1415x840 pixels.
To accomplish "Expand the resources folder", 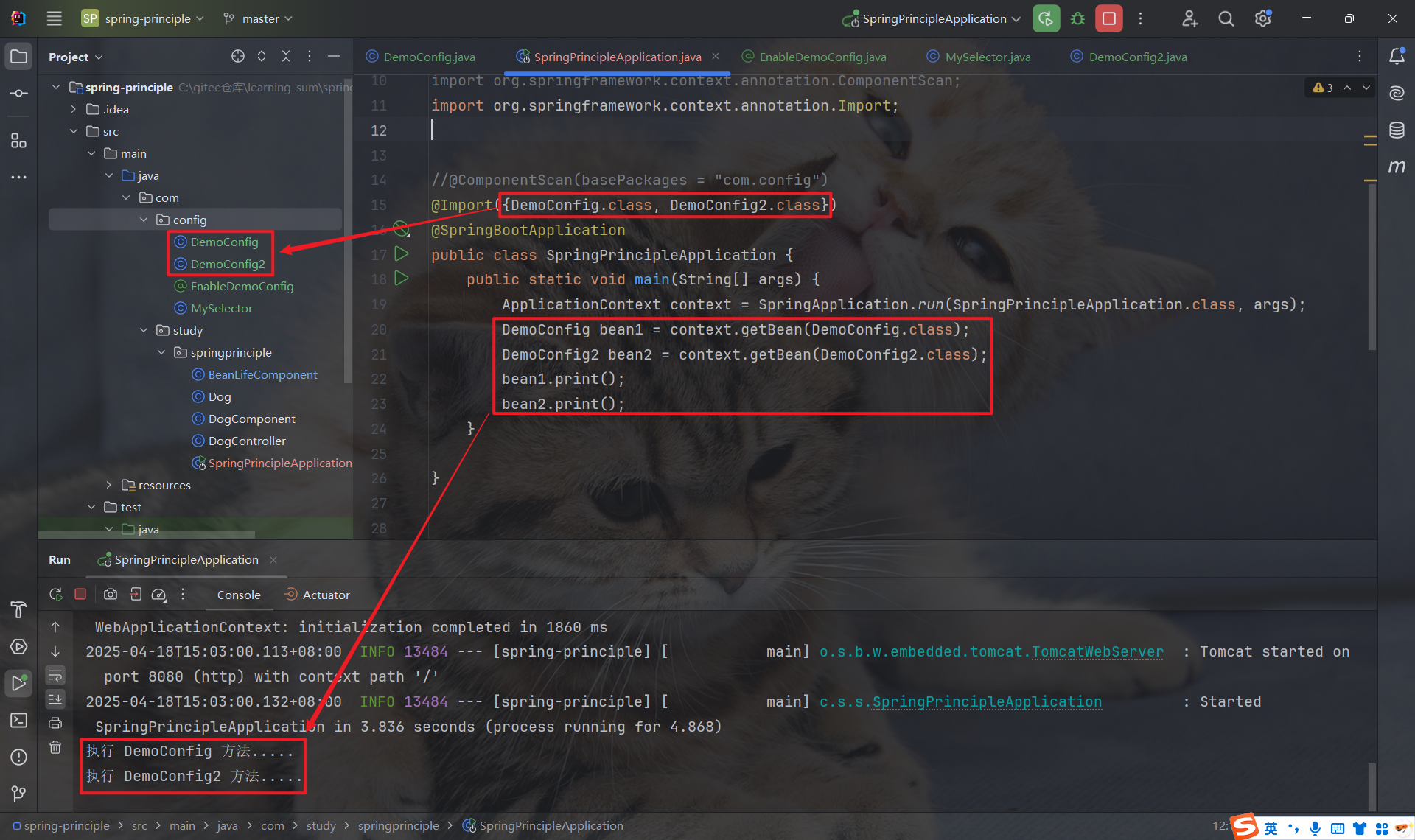I will click(x=109, y=485).
